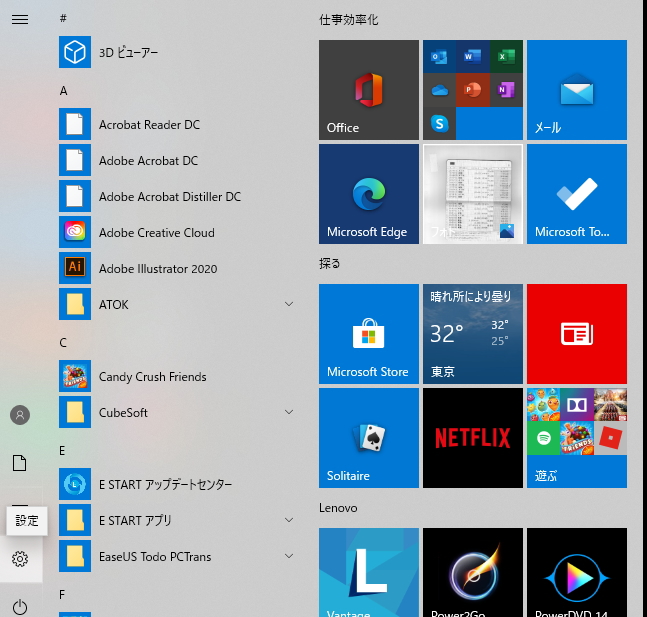
Task: Launch E START アップデートセンター
Action: tap(177, 484)
